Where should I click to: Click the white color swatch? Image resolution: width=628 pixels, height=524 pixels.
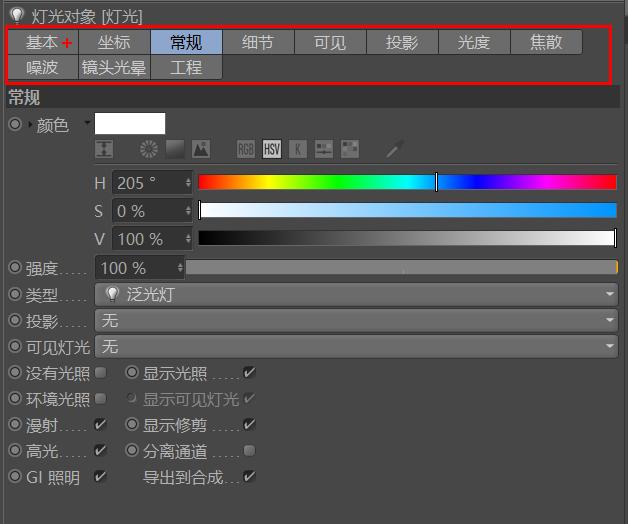pos(130,123)
